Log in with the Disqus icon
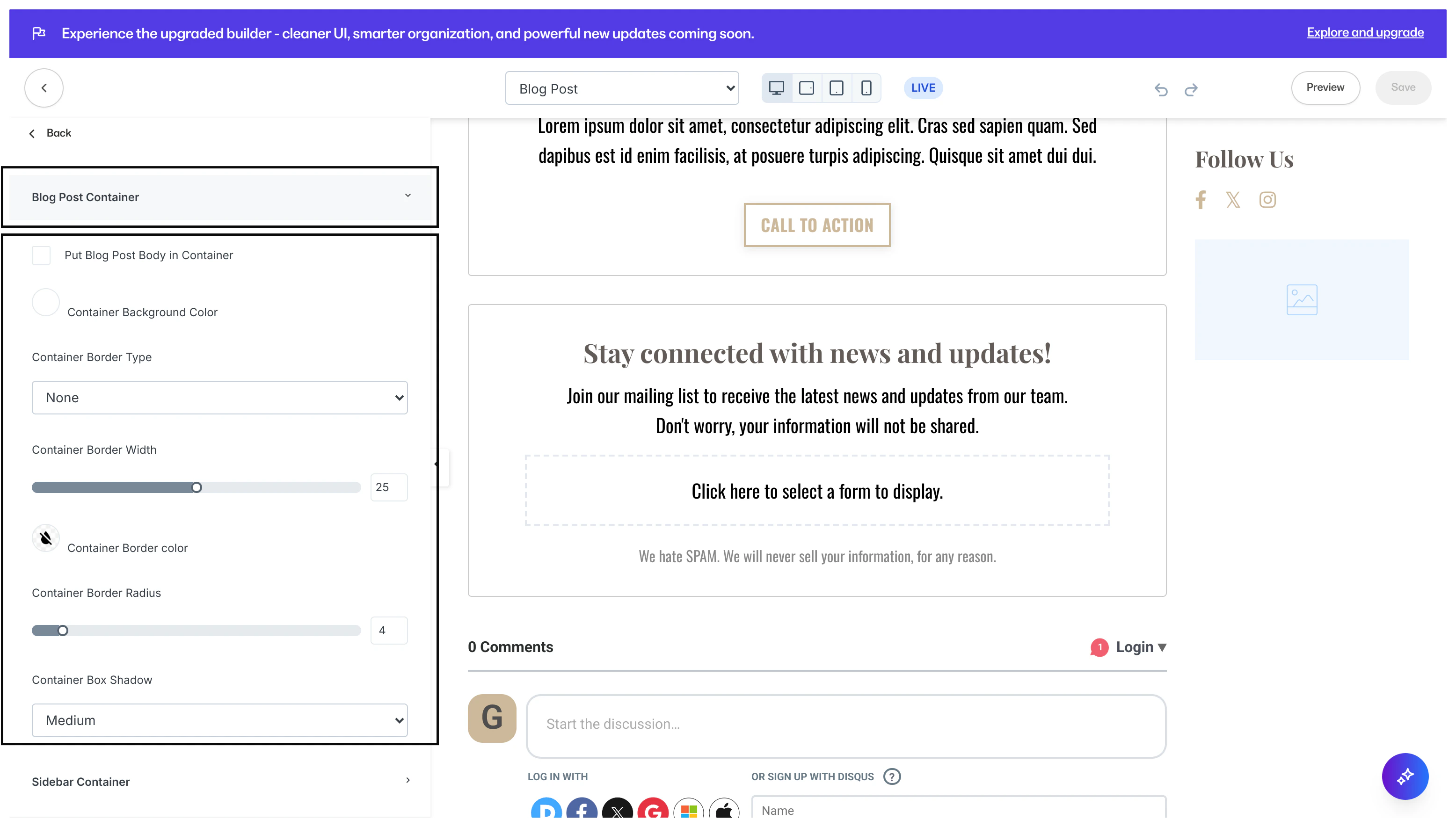This screenshot has width=1456, height=827. (546, 811)
